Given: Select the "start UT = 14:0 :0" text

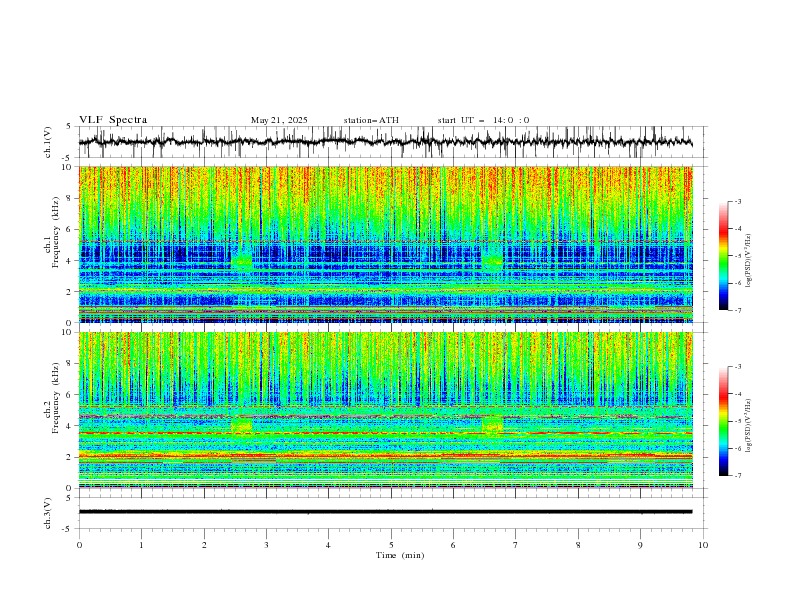Looking at the screenshot, I should (x=483, y=120).
